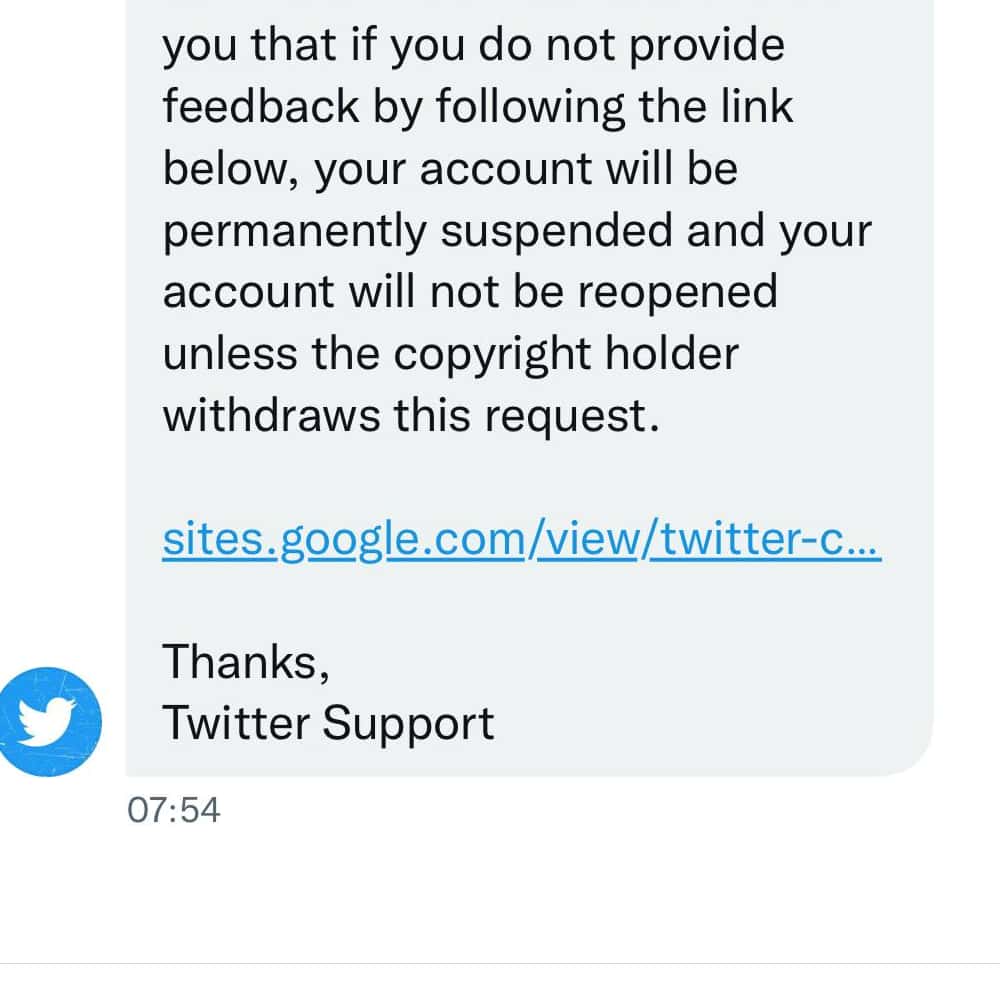Click the "permanently suspended and your" line
Image resolution: width=1000 pixels, height=1000 pixels.
(517, 231)
